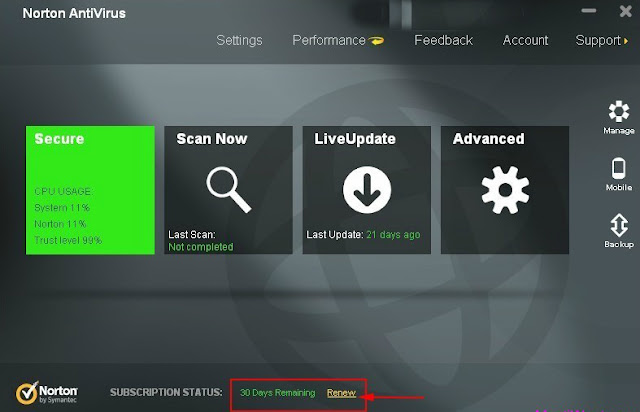Click the Norton by Symantec logo
640x412 pixels.
46,393
